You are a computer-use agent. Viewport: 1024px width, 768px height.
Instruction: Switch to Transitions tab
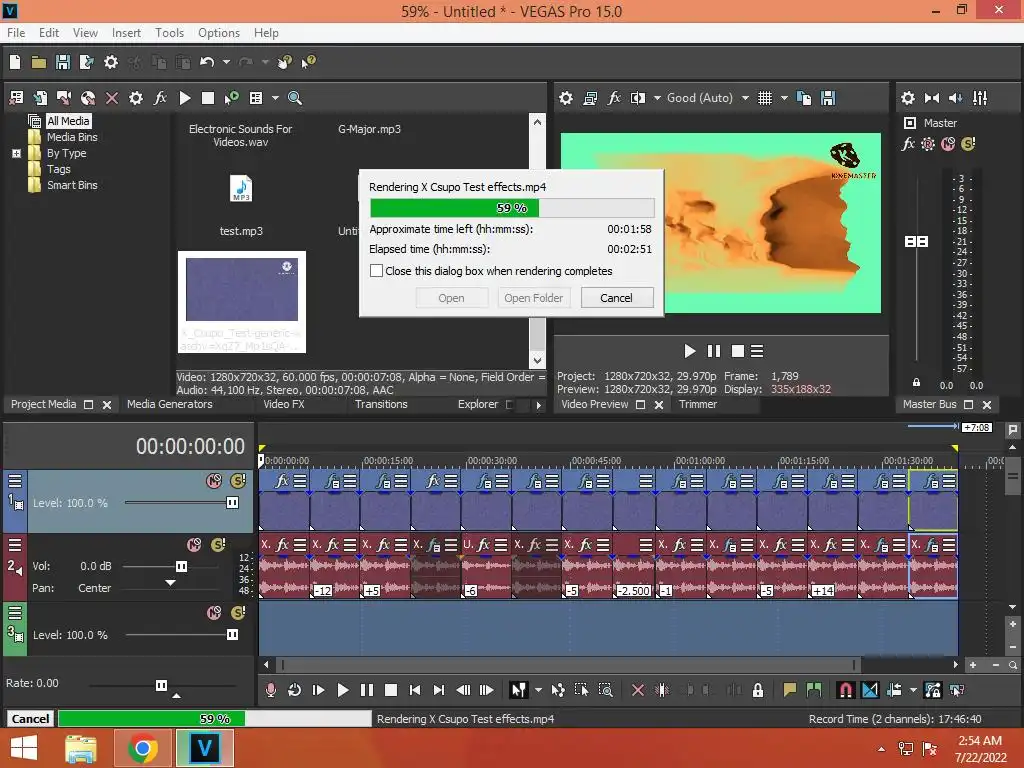coord(381,404)
